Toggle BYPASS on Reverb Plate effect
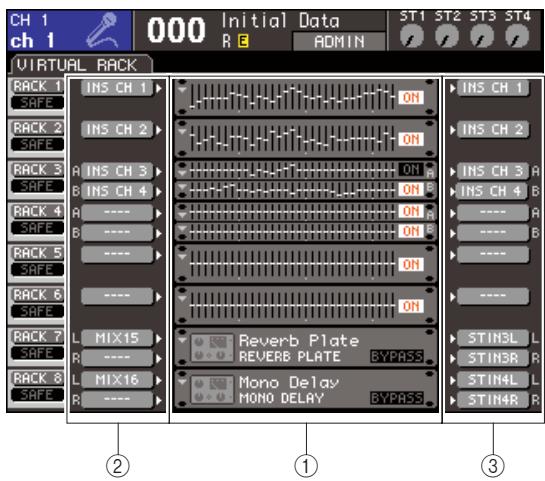 click(x=397, y=357)
